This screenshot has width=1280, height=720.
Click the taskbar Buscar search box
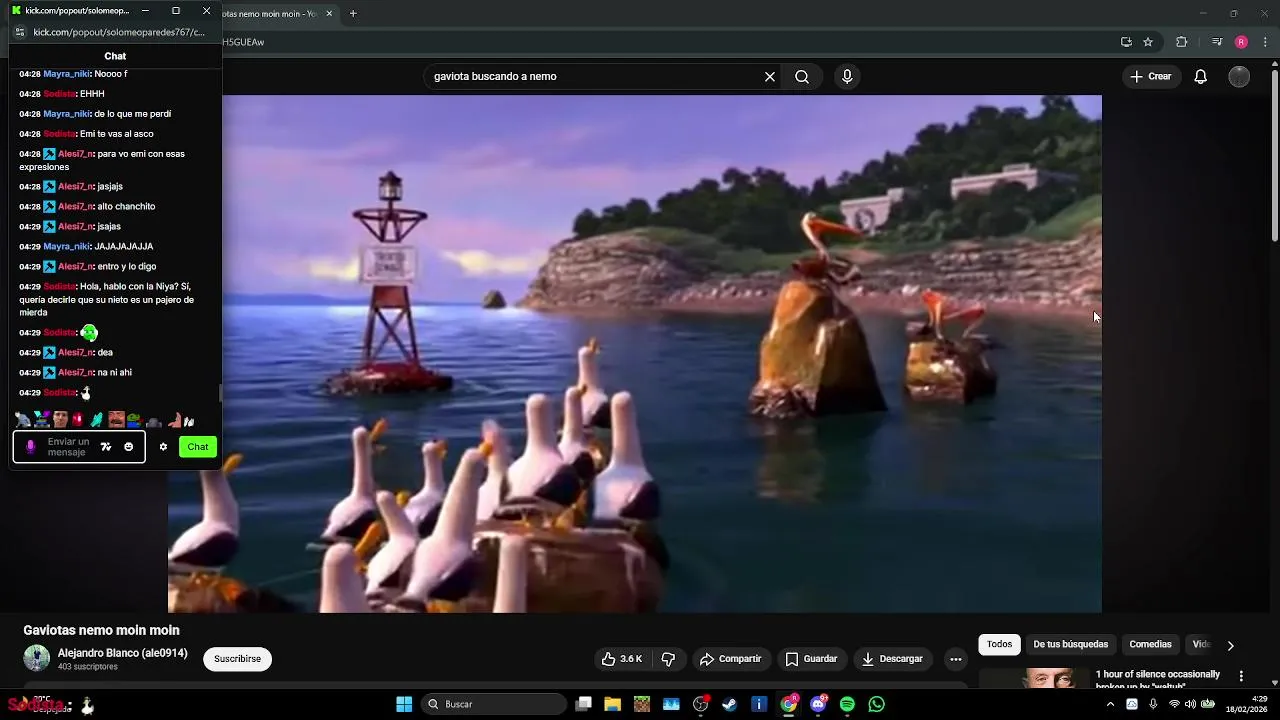coord(495,704)
